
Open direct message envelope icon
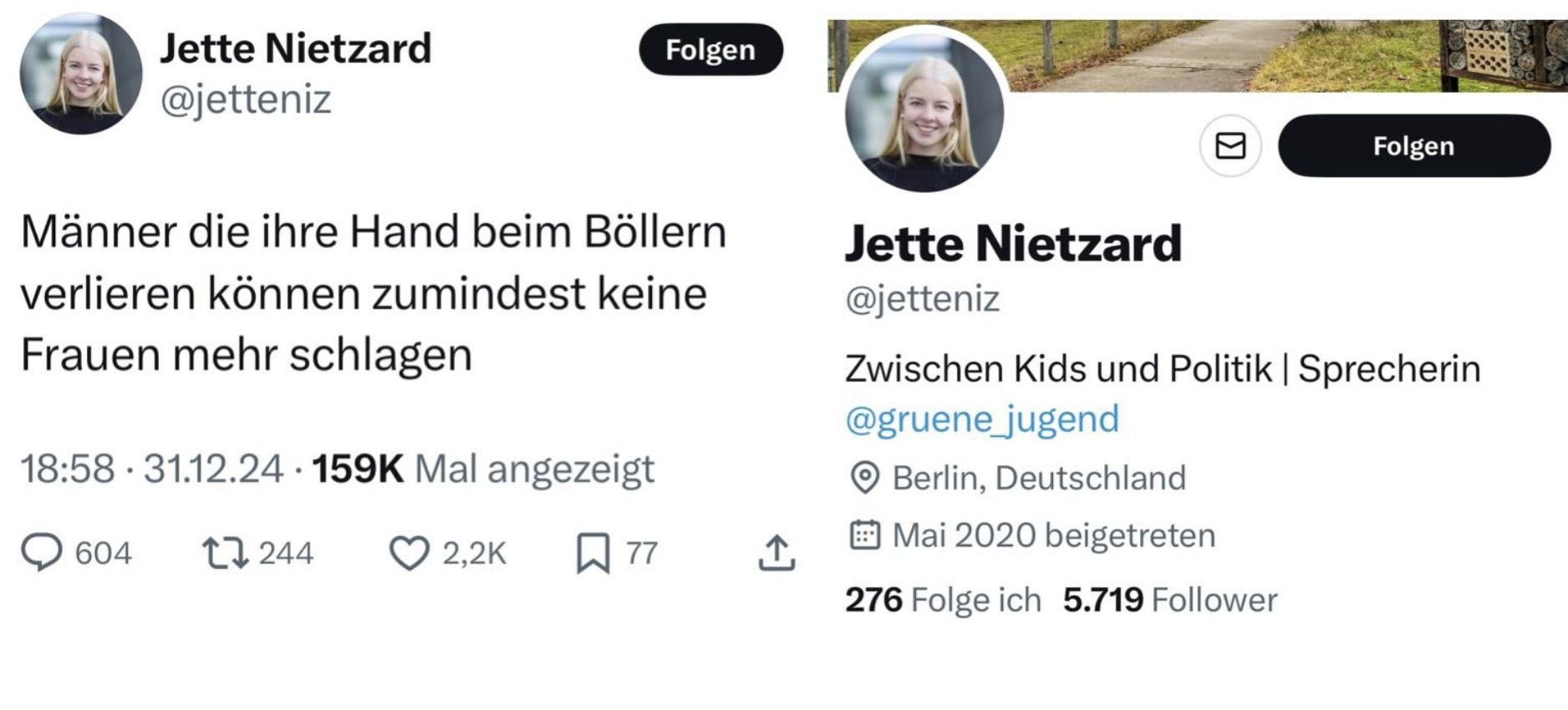coord(1230,146)
